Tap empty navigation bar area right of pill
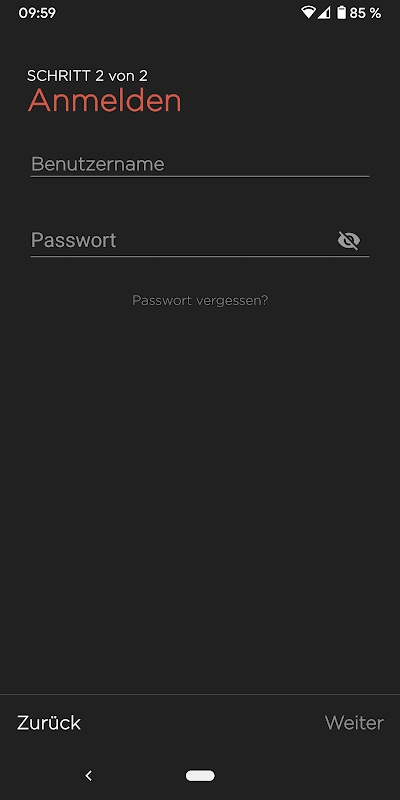 306,776
